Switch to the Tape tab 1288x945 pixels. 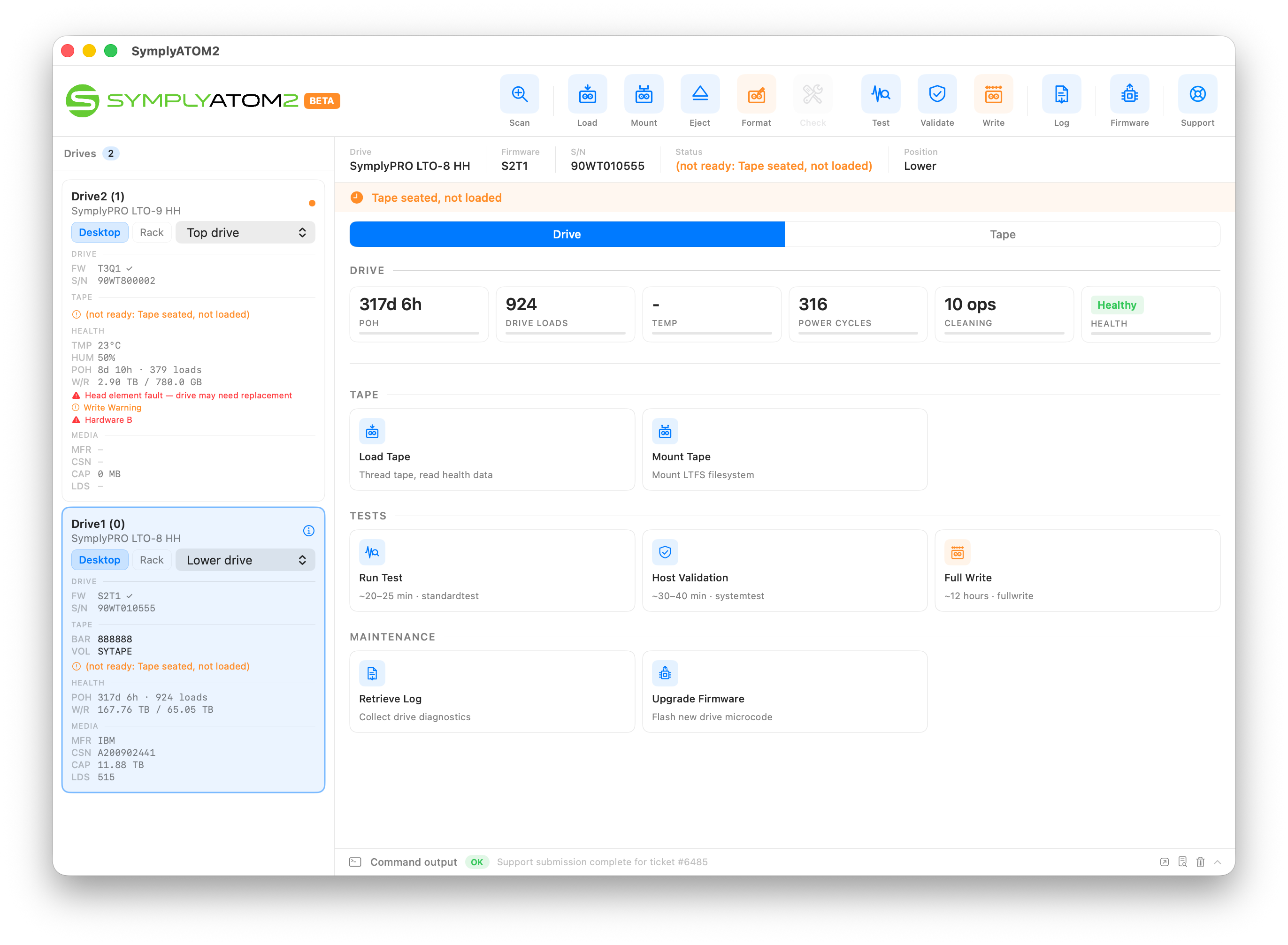coord(1003,235)
